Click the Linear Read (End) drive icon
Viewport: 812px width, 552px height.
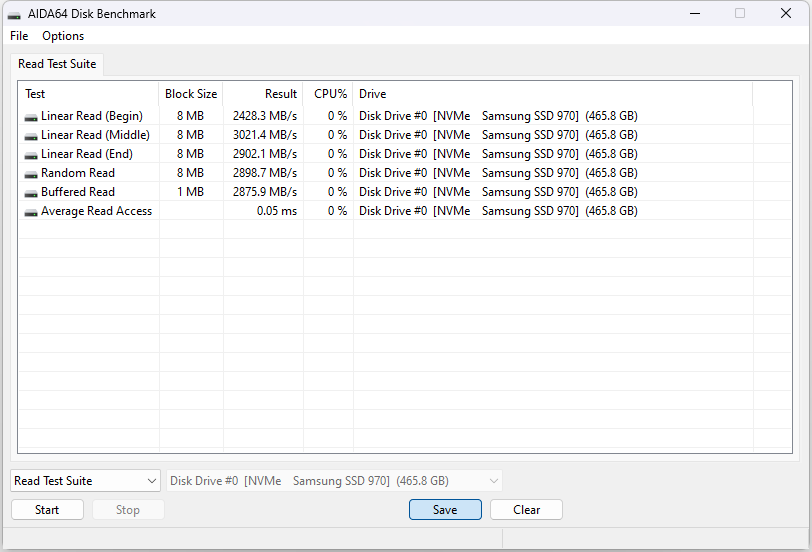(x=31, y=155)
